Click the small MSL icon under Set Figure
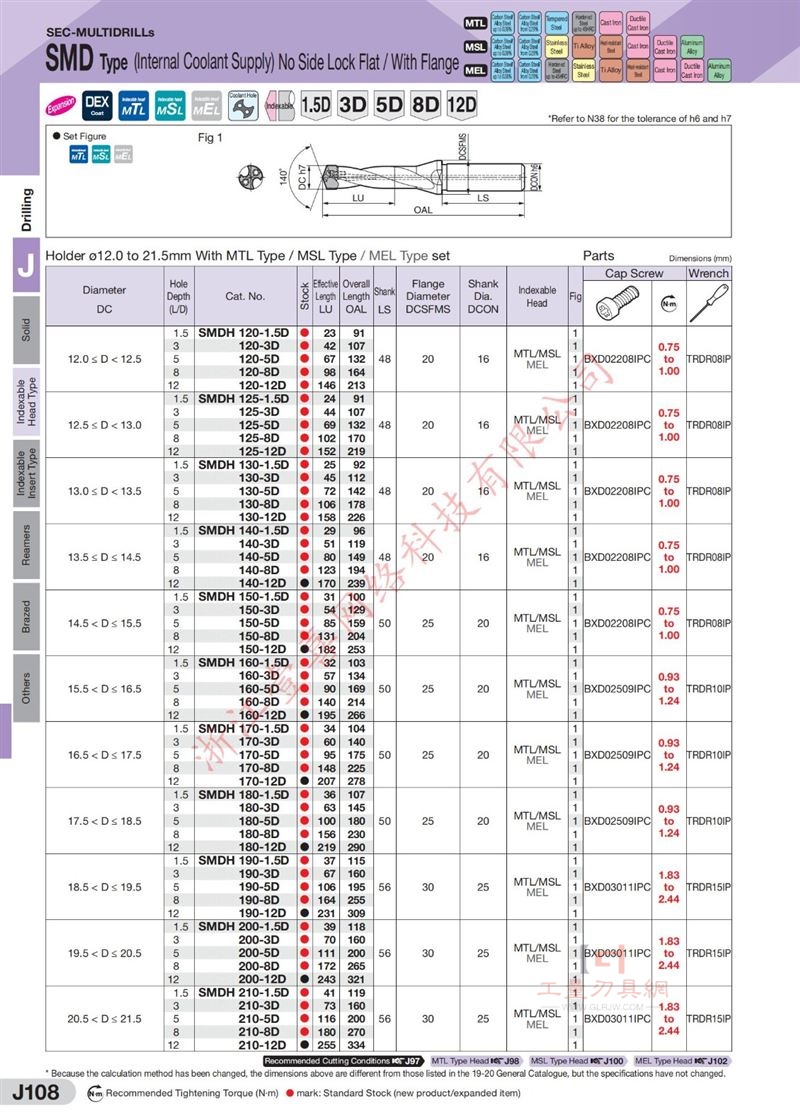This screenshot has width=800, height=1120. (x=101, y=154)
